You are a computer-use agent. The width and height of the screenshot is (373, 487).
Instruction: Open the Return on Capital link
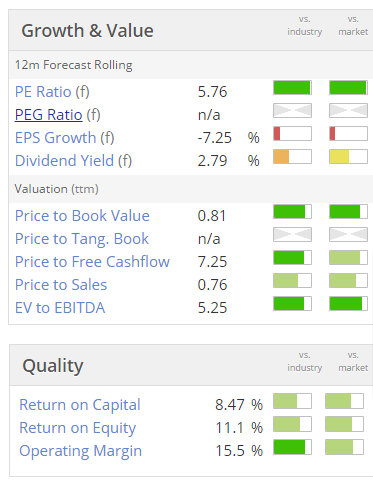point(80,405)
